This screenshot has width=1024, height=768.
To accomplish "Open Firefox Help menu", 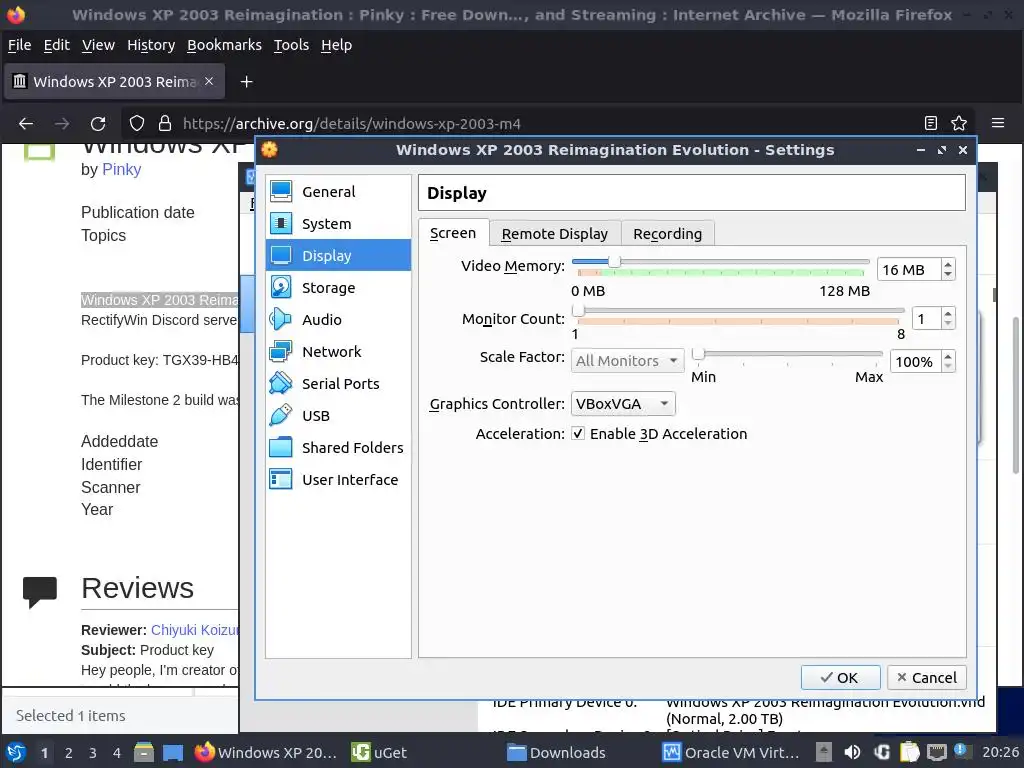I will [x=336, y=45].
